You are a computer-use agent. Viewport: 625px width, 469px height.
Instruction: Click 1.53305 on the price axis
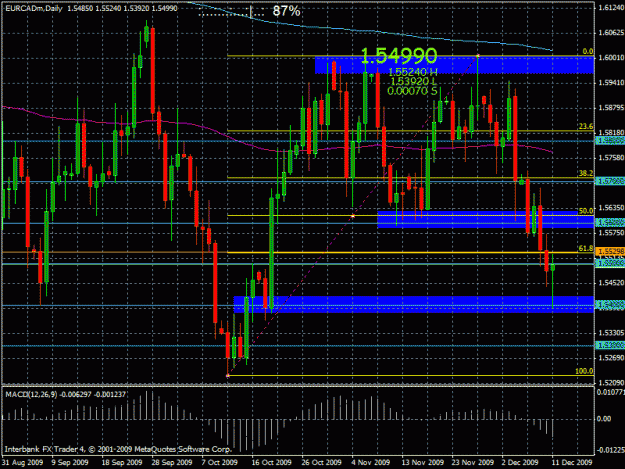click(611, 332)
